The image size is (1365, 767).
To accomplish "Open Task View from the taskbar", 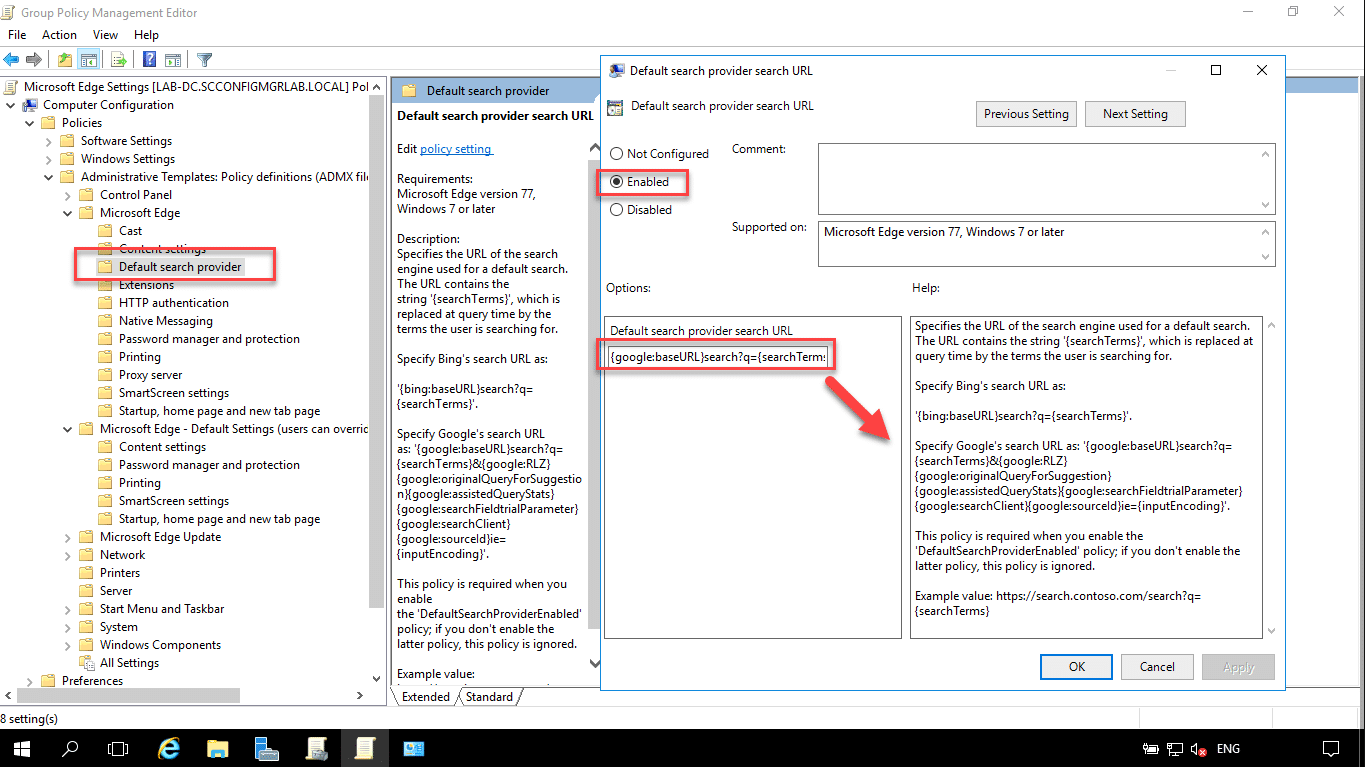I will pyautogui.click(x=118, y=748).
